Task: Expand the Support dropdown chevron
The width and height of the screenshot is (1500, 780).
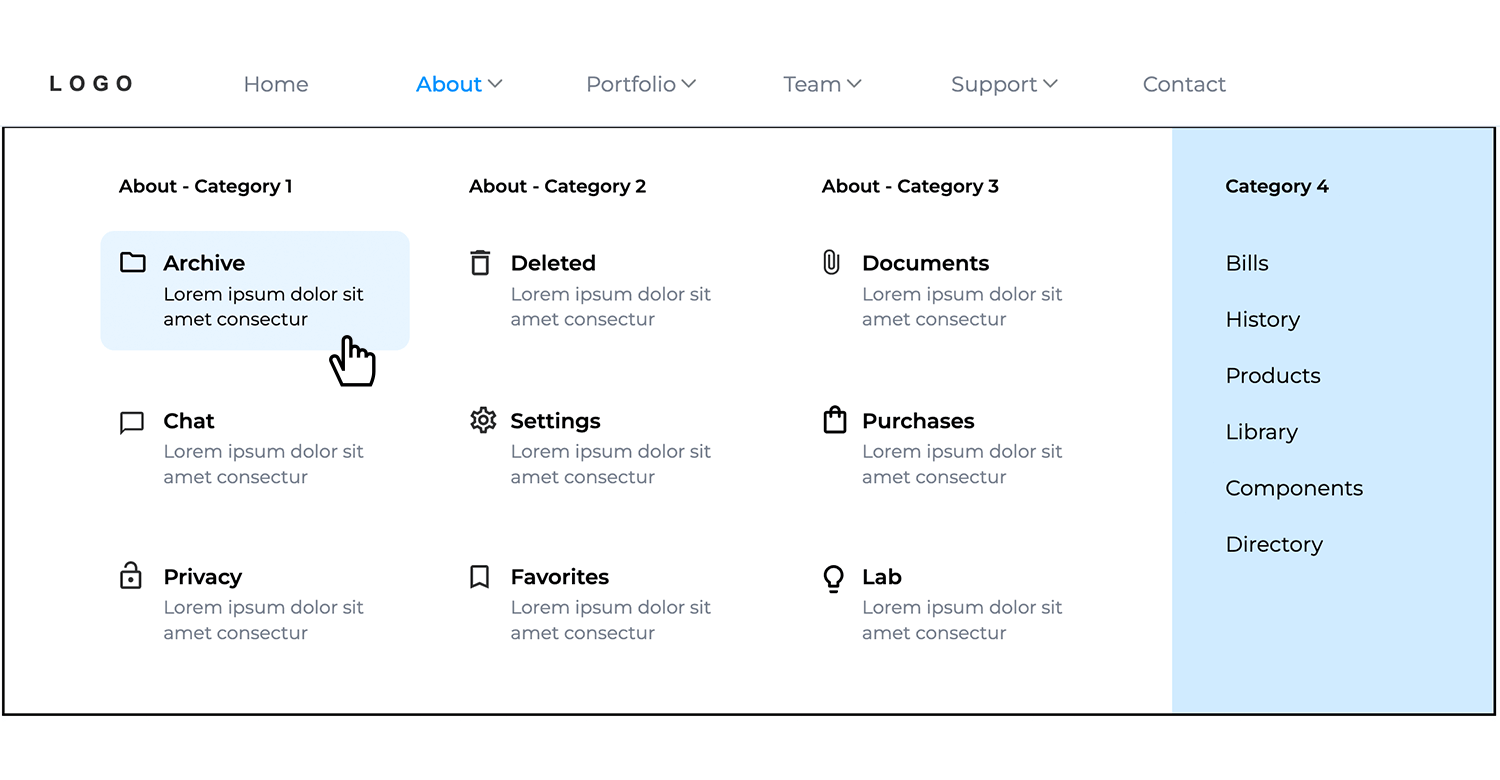Action: coord(1050,84)
